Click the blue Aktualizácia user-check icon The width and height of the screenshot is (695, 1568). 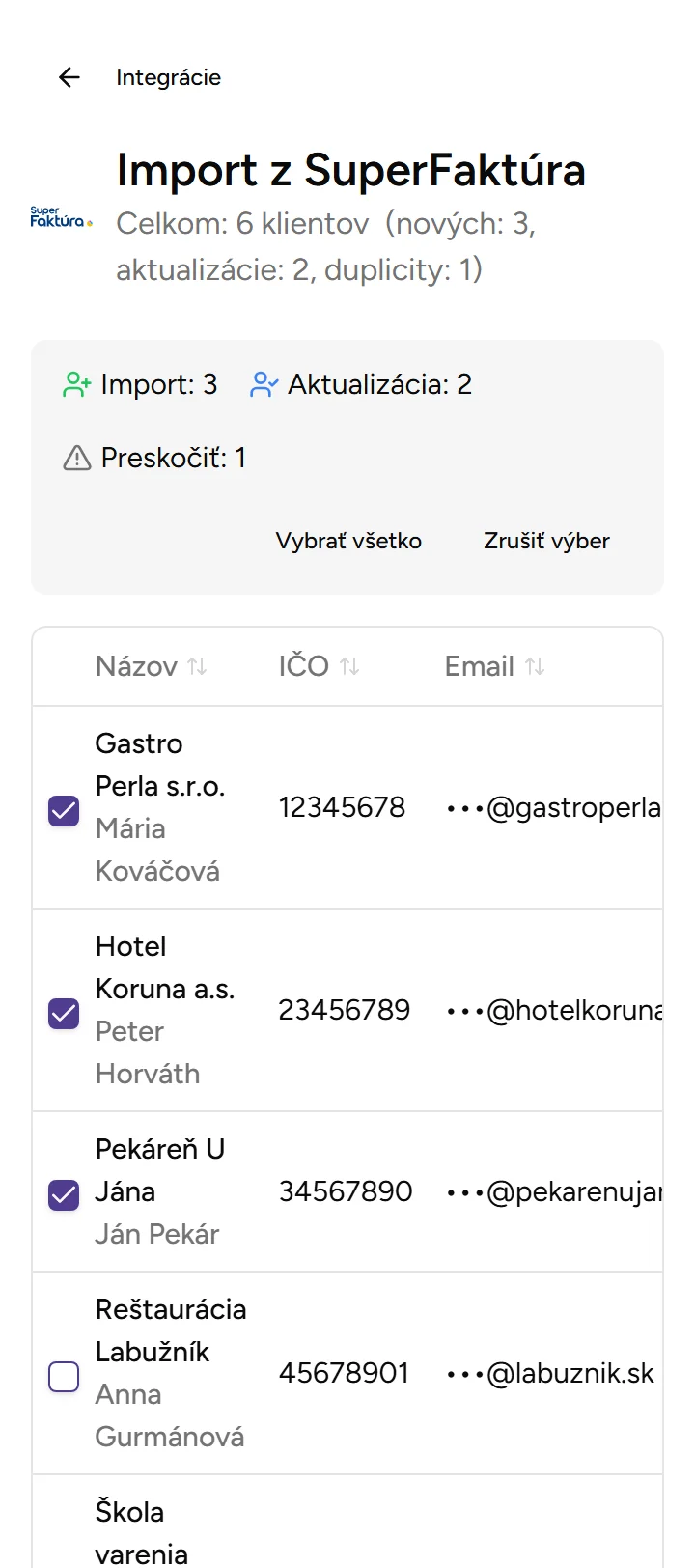click(x=264, y=384)
